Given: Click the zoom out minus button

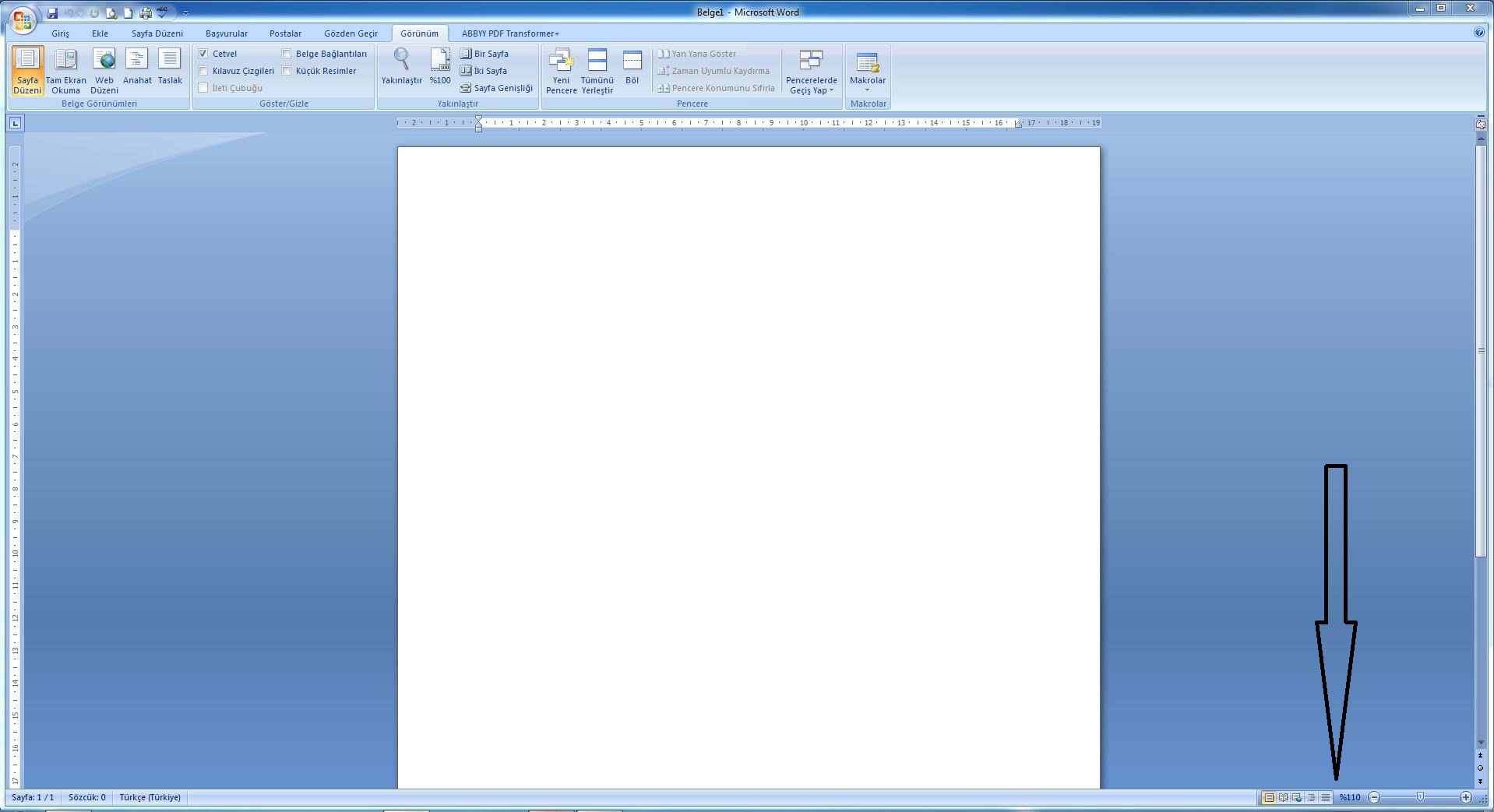Looking at the screenshot, I should pyautogui.click(x=1374, y=797).
